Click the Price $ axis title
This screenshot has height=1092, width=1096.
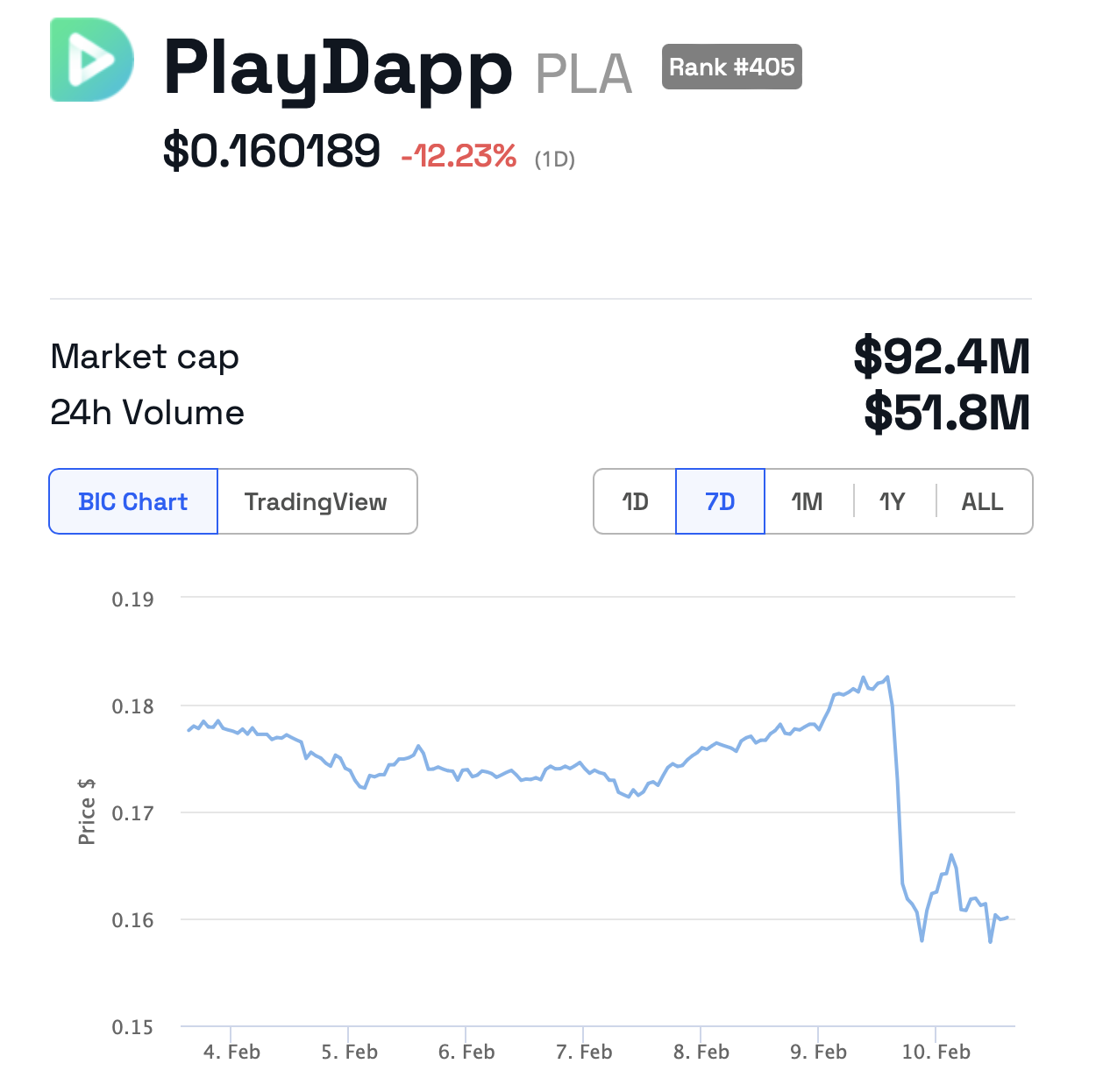pyautogui.click(x=86, y=811)
